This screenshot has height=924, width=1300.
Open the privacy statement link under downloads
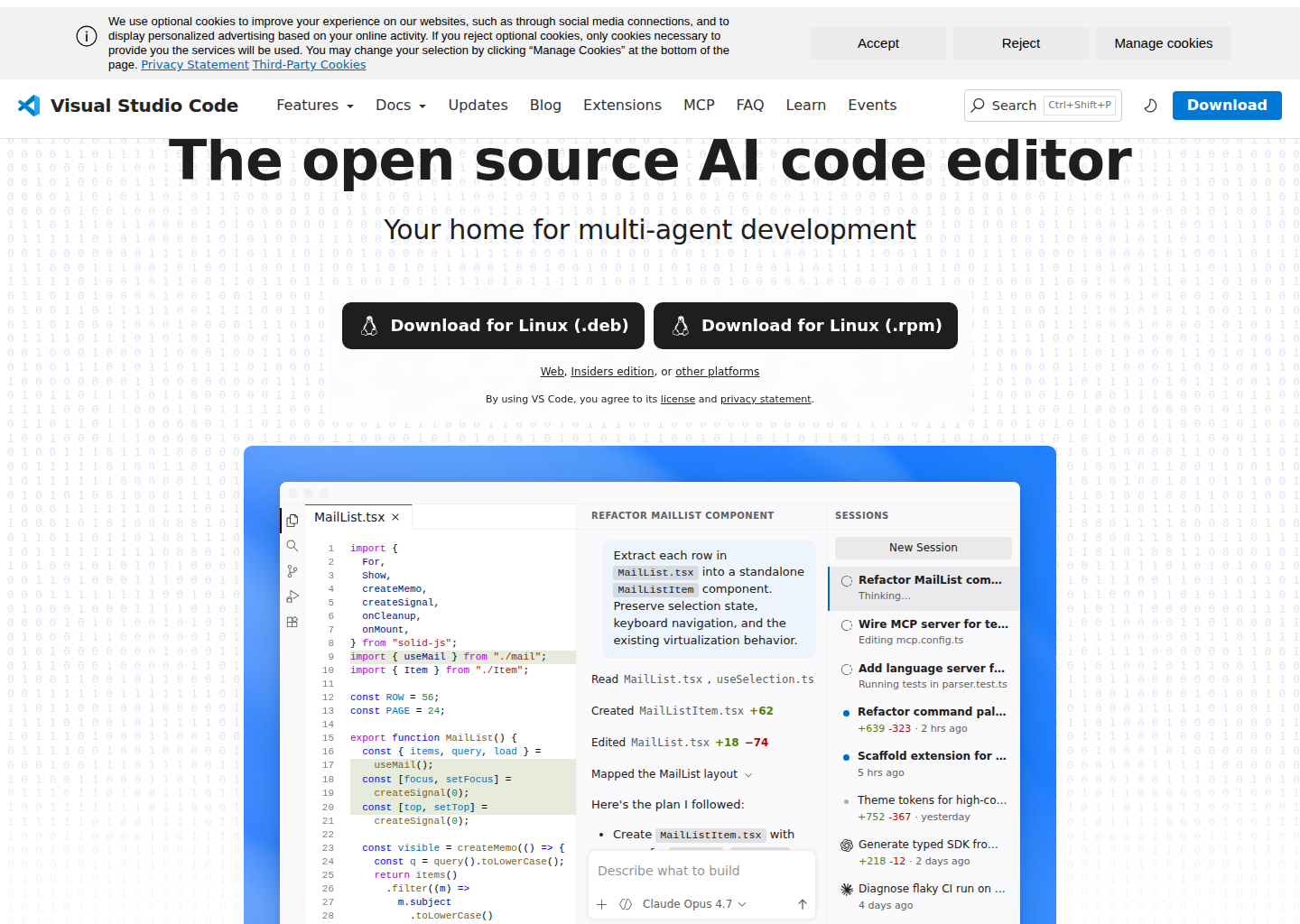pos(766,399)
